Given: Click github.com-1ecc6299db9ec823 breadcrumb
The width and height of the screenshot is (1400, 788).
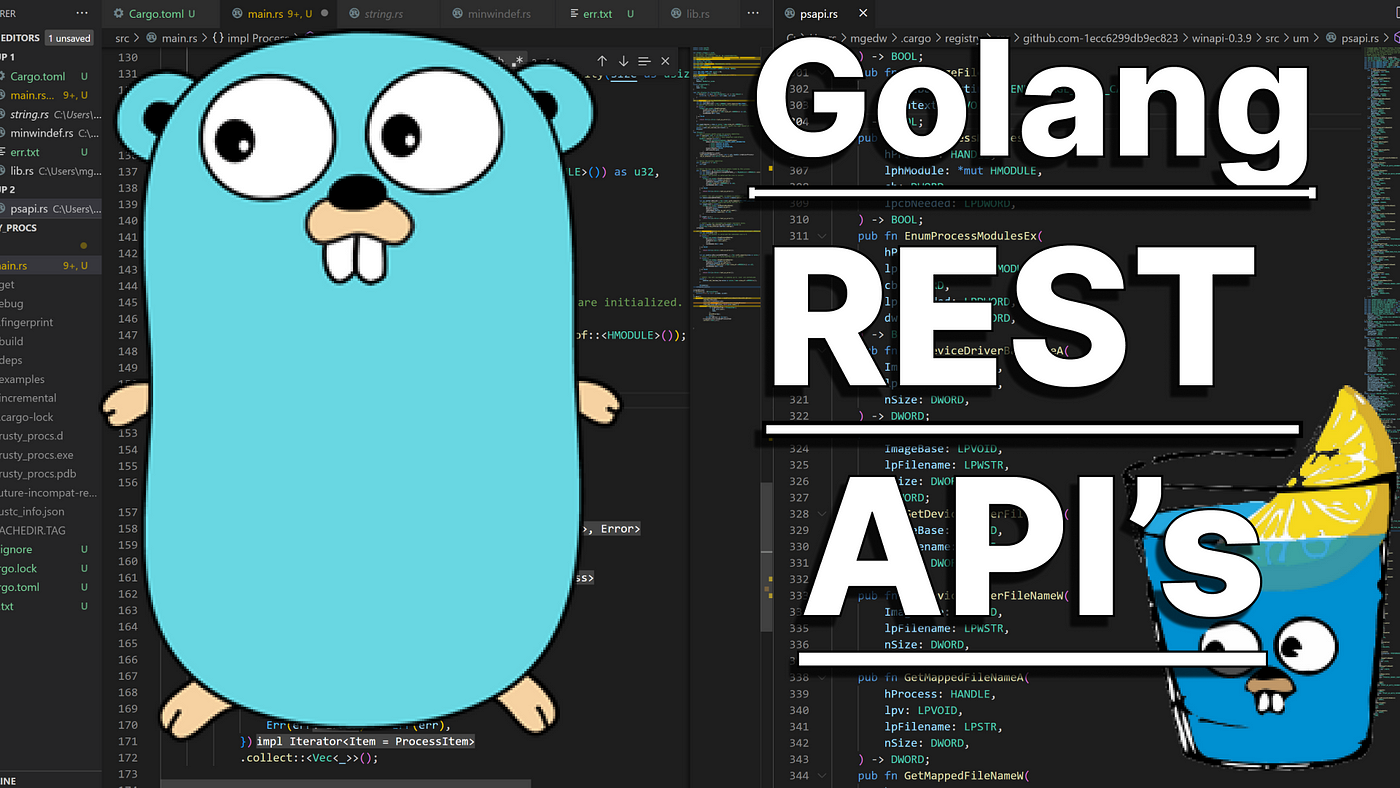Looking at the screenshot, I should 1101,38.
